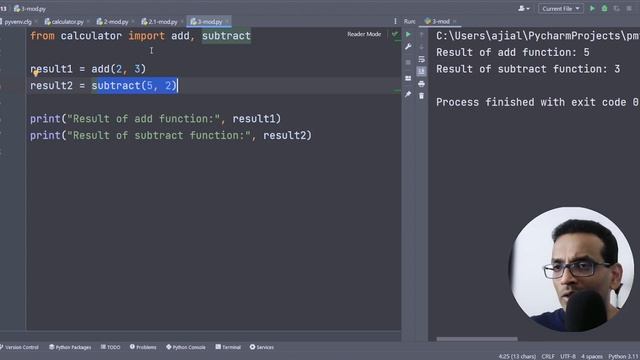Click the webcam presenter thumbnail

click(571, 269)
